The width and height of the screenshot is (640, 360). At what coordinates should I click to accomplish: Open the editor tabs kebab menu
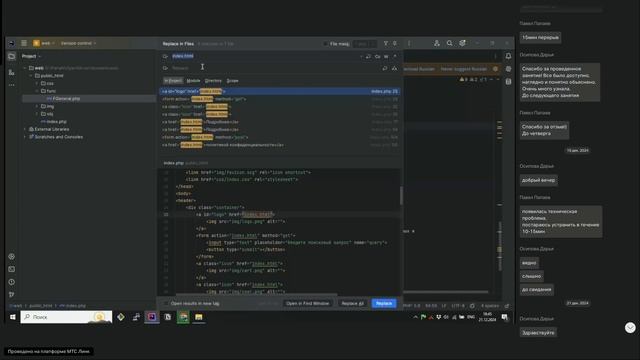pos(496,56)
